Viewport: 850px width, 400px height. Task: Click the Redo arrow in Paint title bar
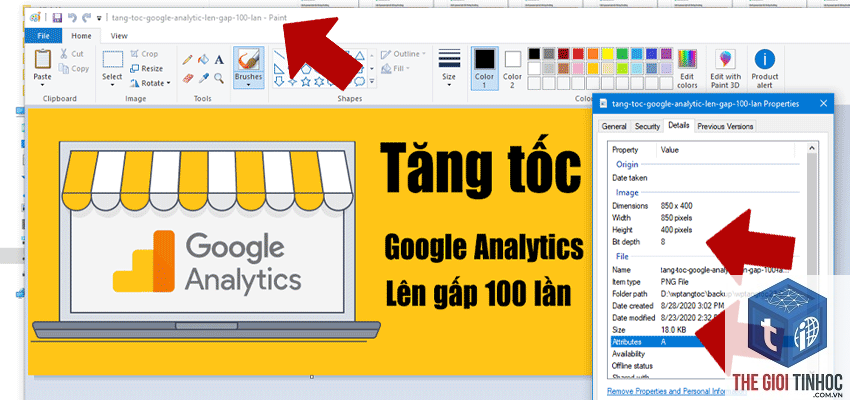click(86, 18)
